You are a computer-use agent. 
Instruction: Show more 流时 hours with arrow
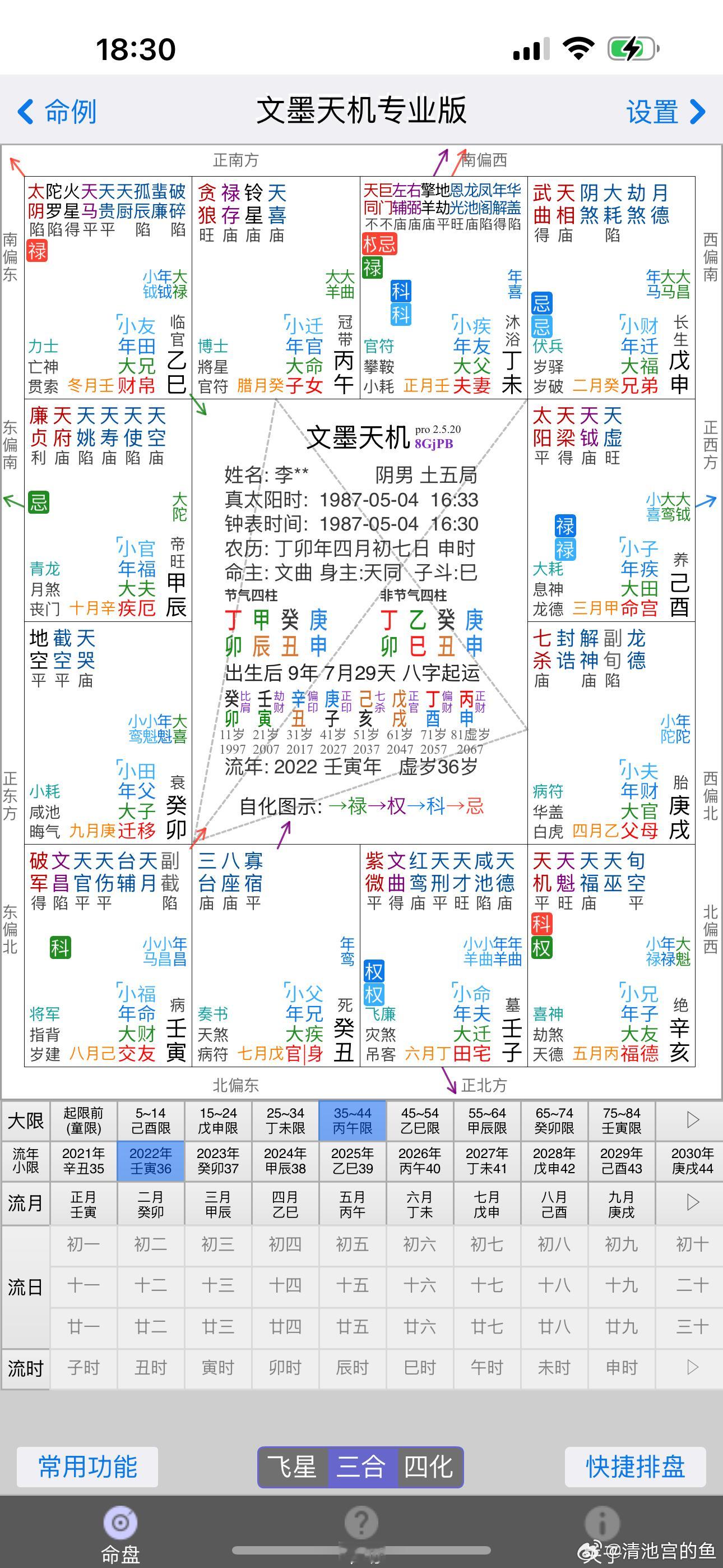693,1367
